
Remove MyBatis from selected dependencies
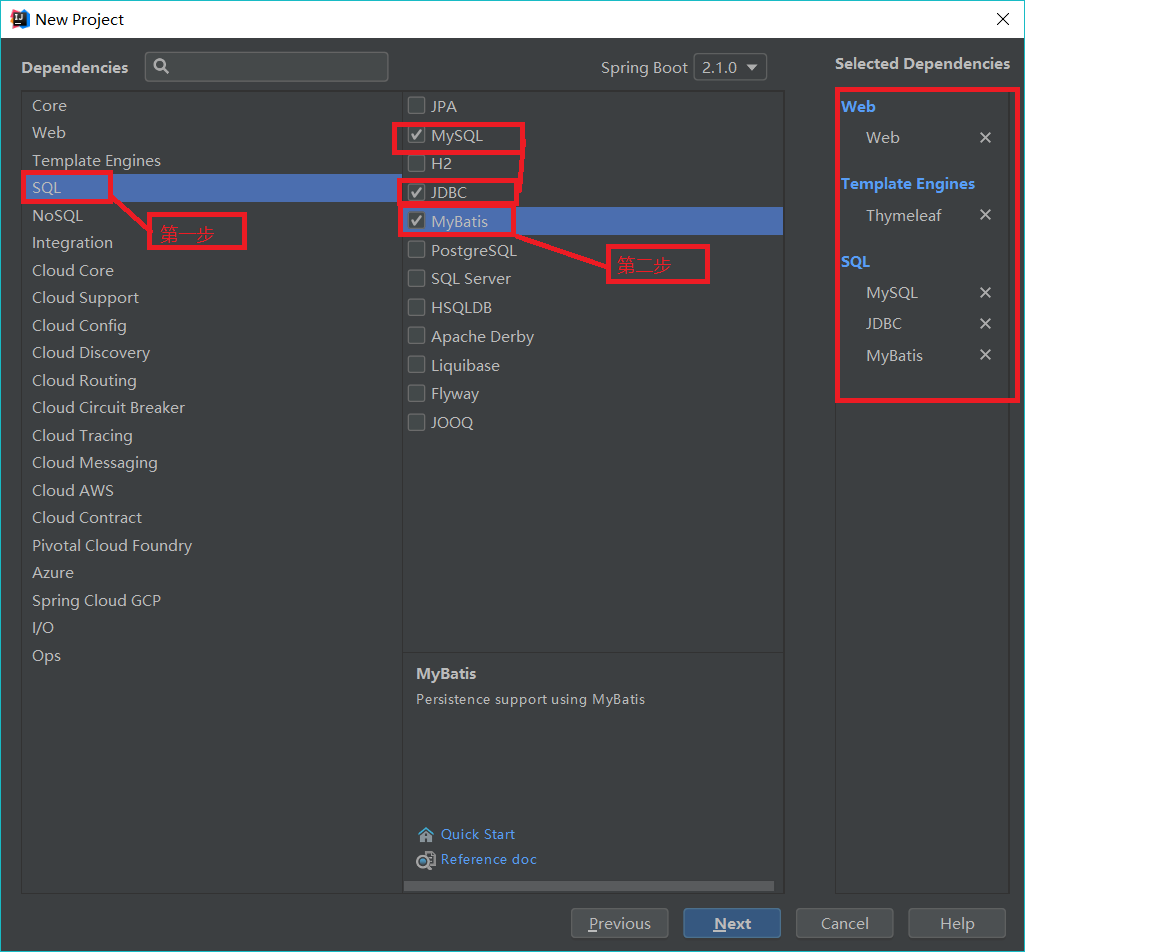tap(985, 355)
